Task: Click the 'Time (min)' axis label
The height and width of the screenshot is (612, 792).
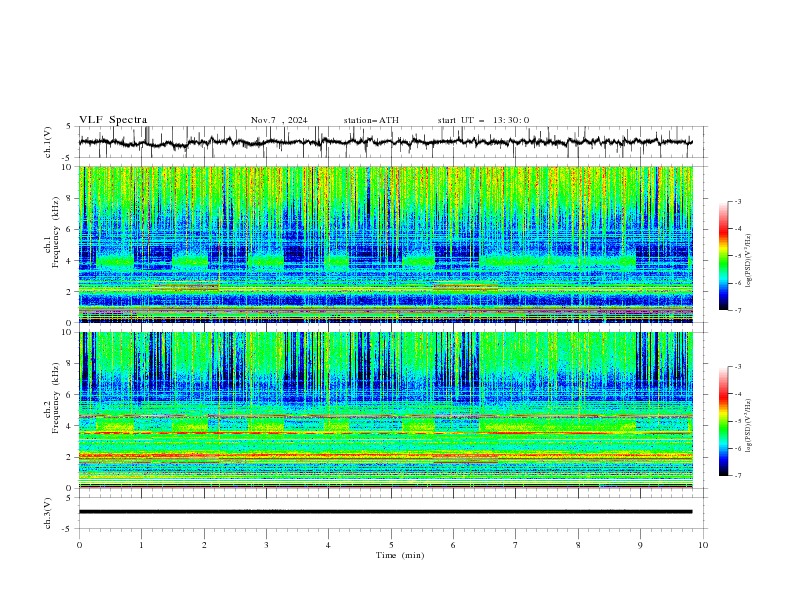Action: [x=400, y=555]
